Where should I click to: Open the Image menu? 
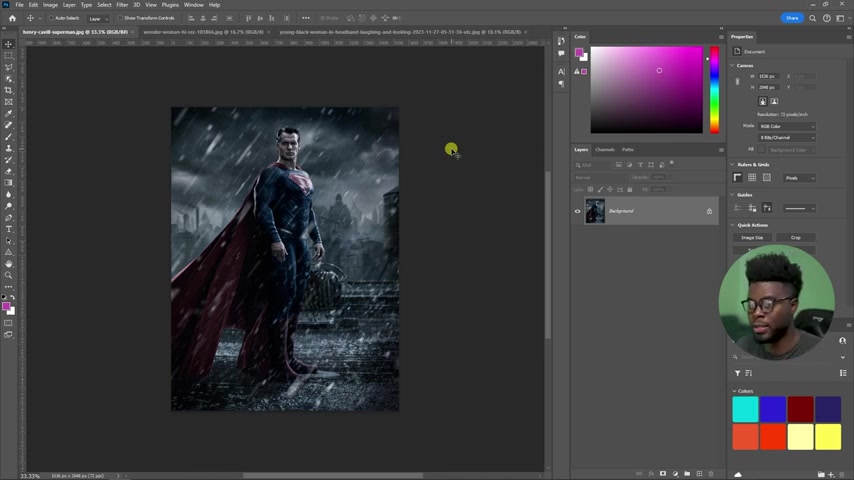50,5
